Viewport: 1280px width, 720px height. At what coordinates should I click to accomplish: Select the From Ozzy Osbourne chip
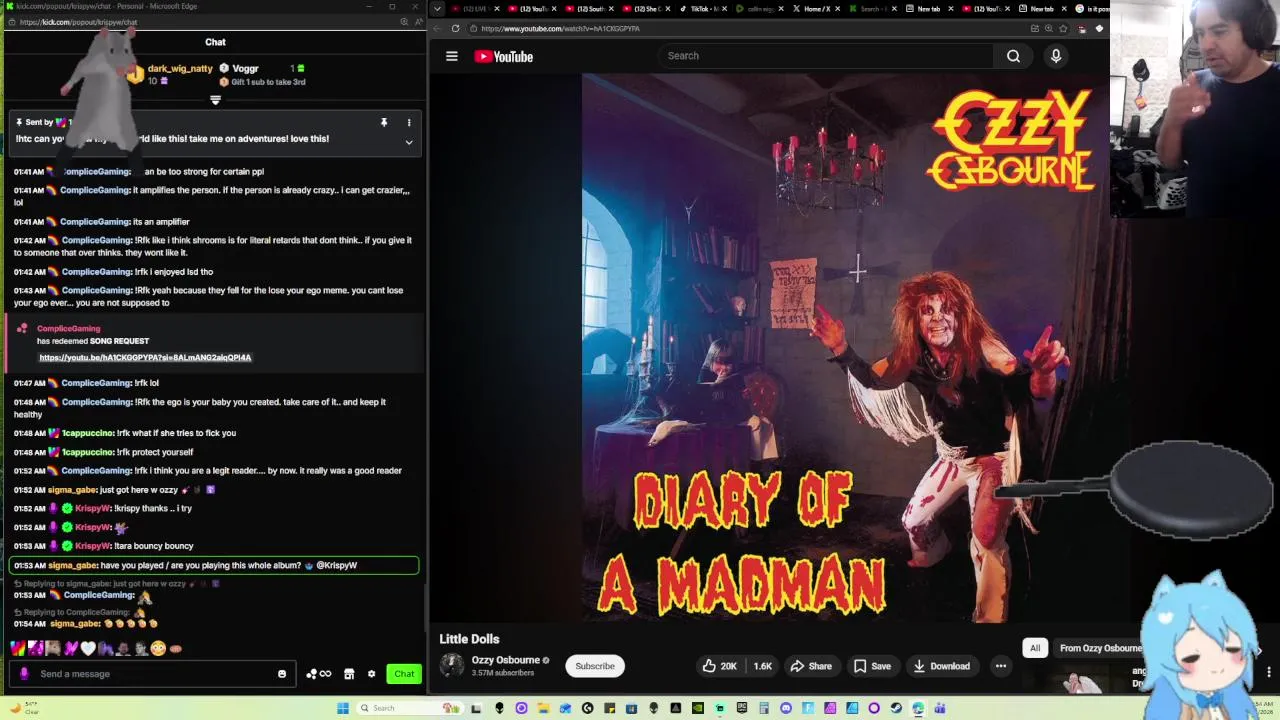point(1100,648)
